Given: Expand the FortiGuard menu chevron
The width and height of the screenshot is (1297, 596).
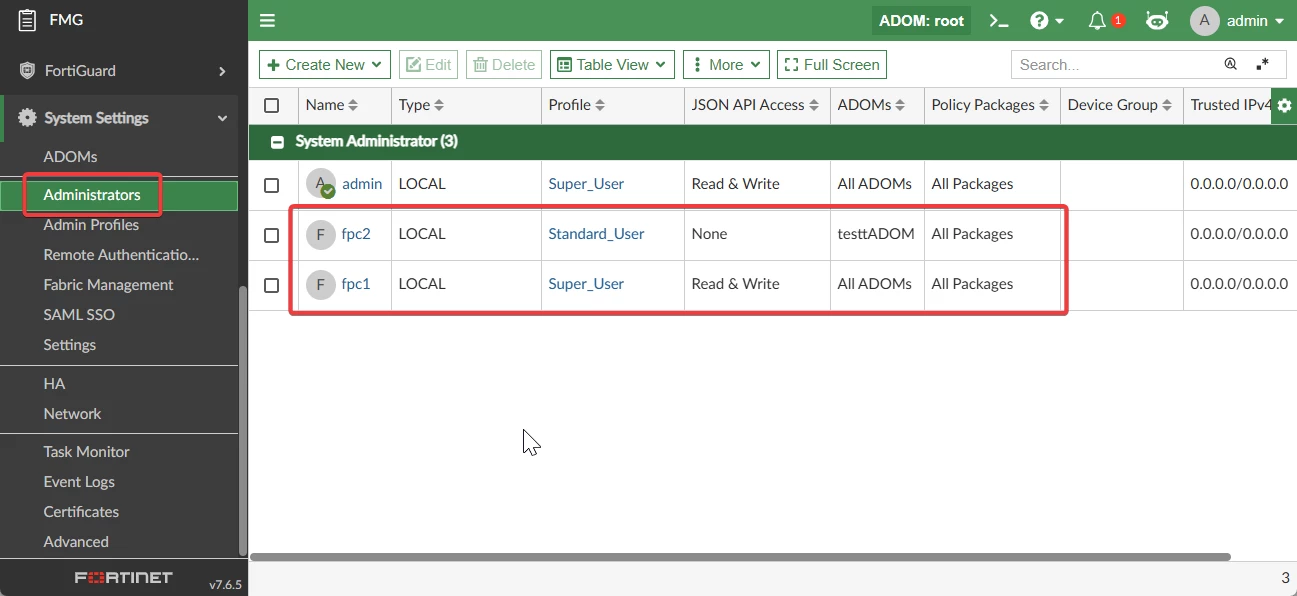Looking at the screenshot, I should (x=222, y=71).
